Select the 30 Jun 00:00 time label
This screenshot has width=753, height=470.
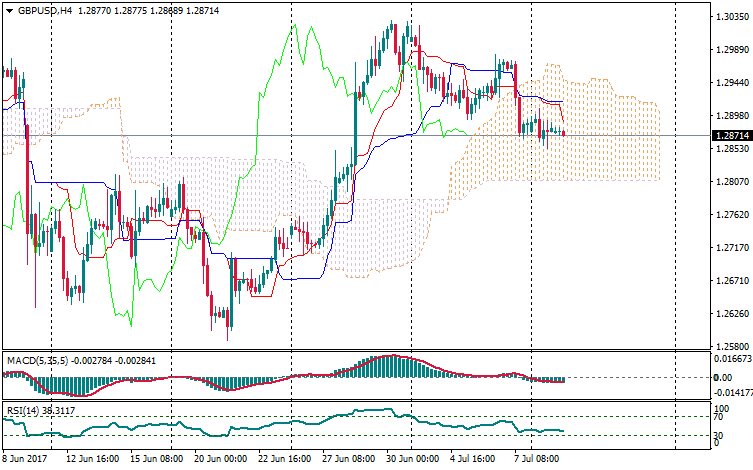(410, 458)
